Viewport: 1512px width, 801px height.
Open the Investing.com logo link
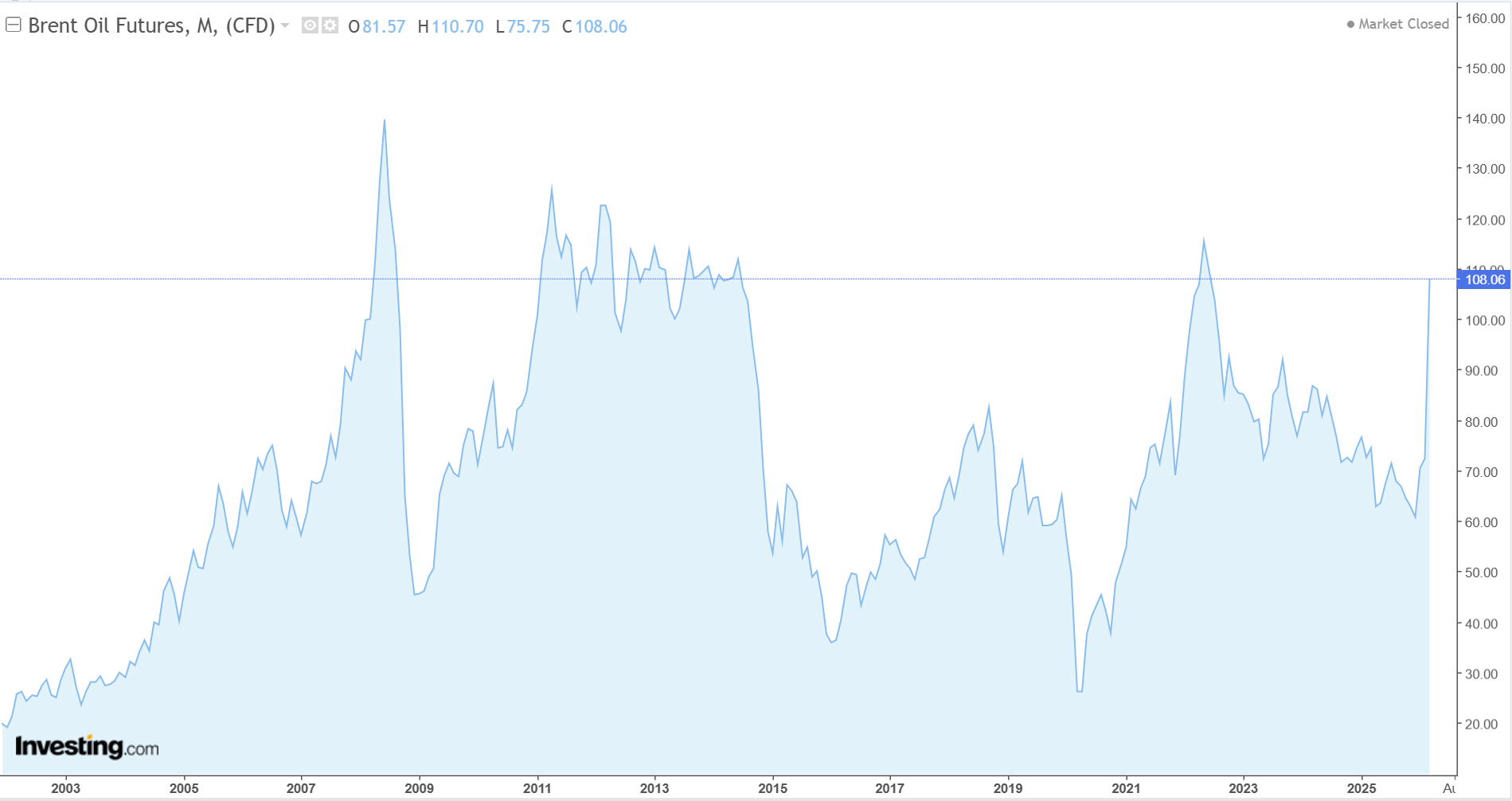coord(87,747)
